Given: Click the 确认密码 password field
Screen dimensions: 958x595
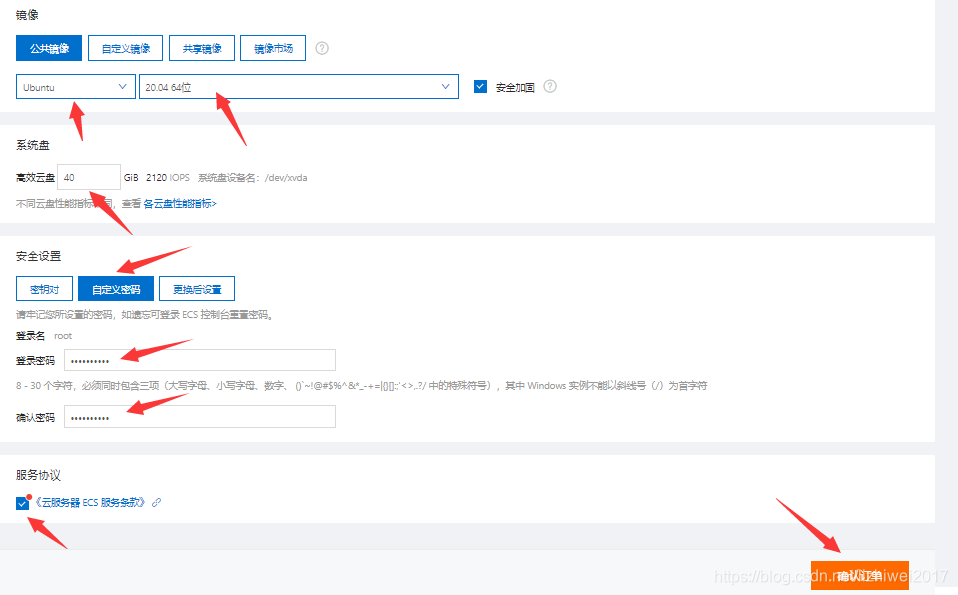Looking at the screenshot, I should click(x=200, y=417).
